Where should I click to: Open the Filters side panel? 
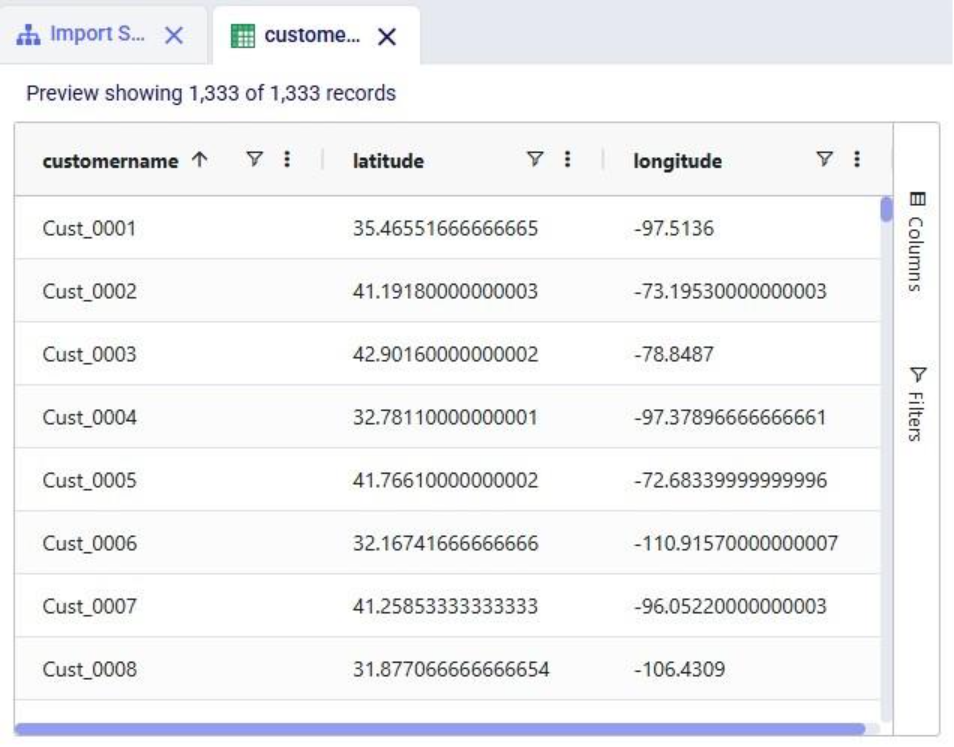[x=916, y=403]
